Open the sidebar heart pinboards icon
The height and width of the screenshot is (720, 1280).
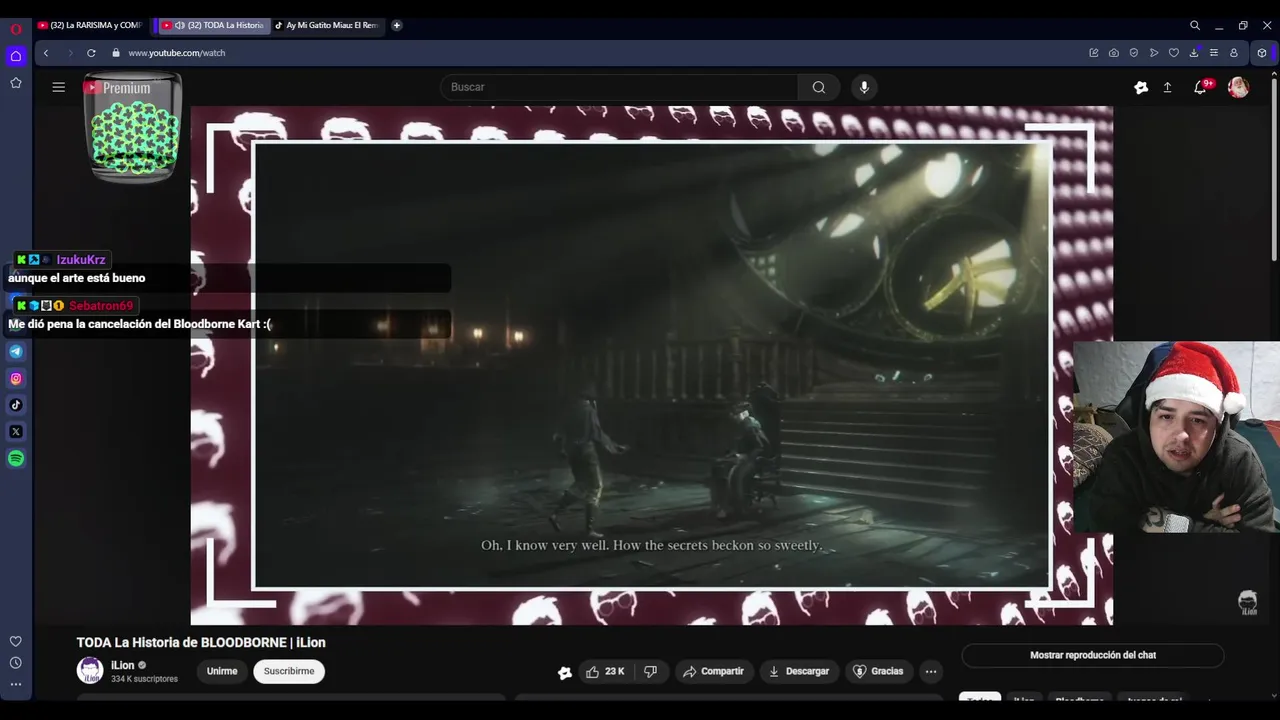click(16, 641)
